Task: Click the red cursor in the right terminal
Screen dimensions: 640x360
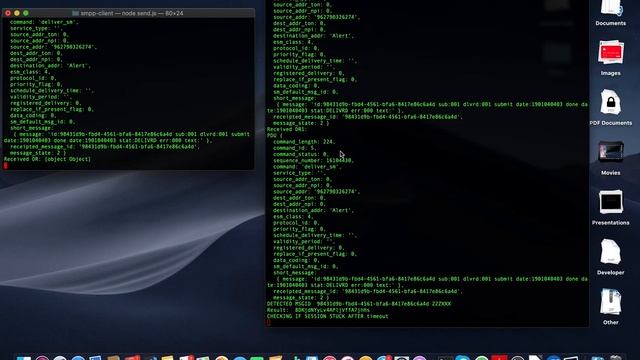Action: [x=269, y=322]
